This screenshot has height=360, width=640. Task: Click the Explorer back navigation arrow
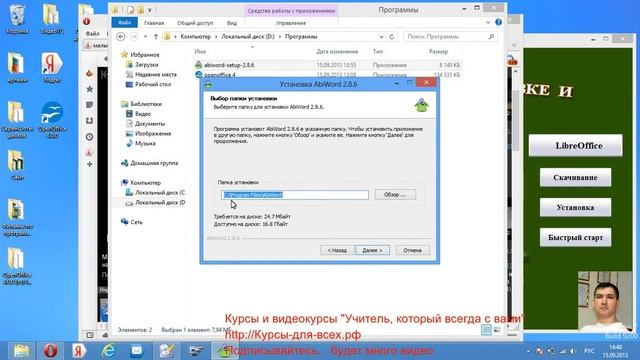[x=121, y=37]
